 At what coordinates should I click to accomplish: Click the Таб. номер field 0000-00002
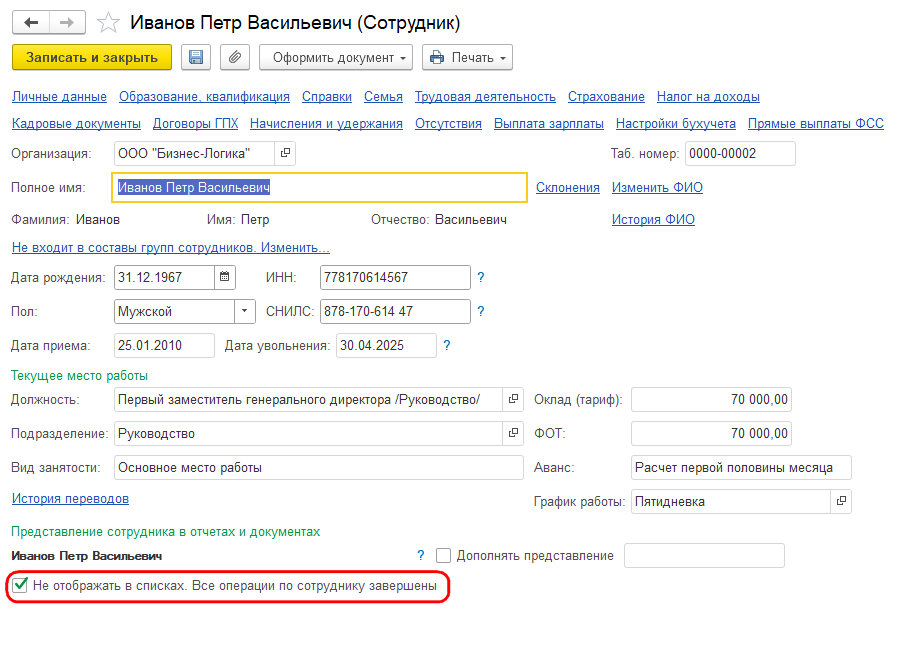point(740,153)
